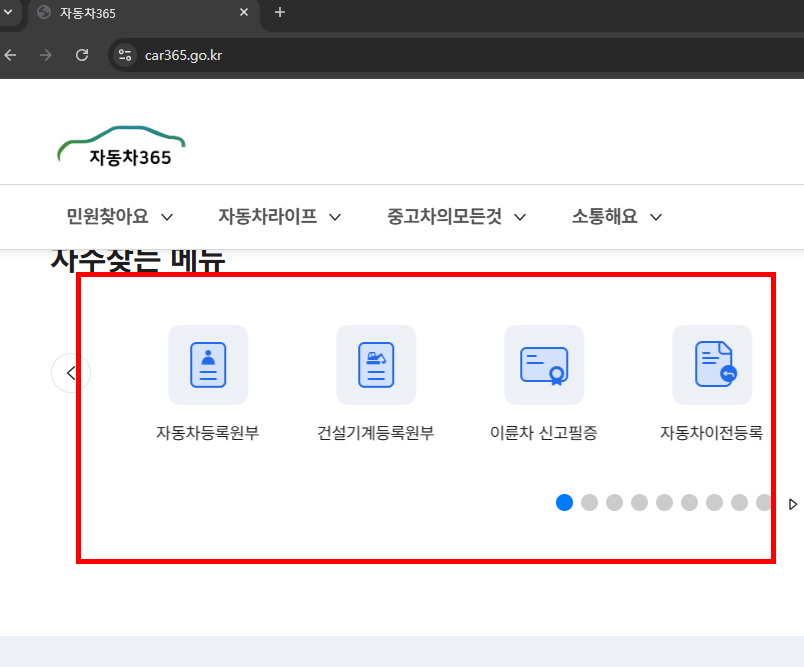The image size is (804, 667).
Task: Open the 자동차라이프 dropdown chevron
Action: 279,217
